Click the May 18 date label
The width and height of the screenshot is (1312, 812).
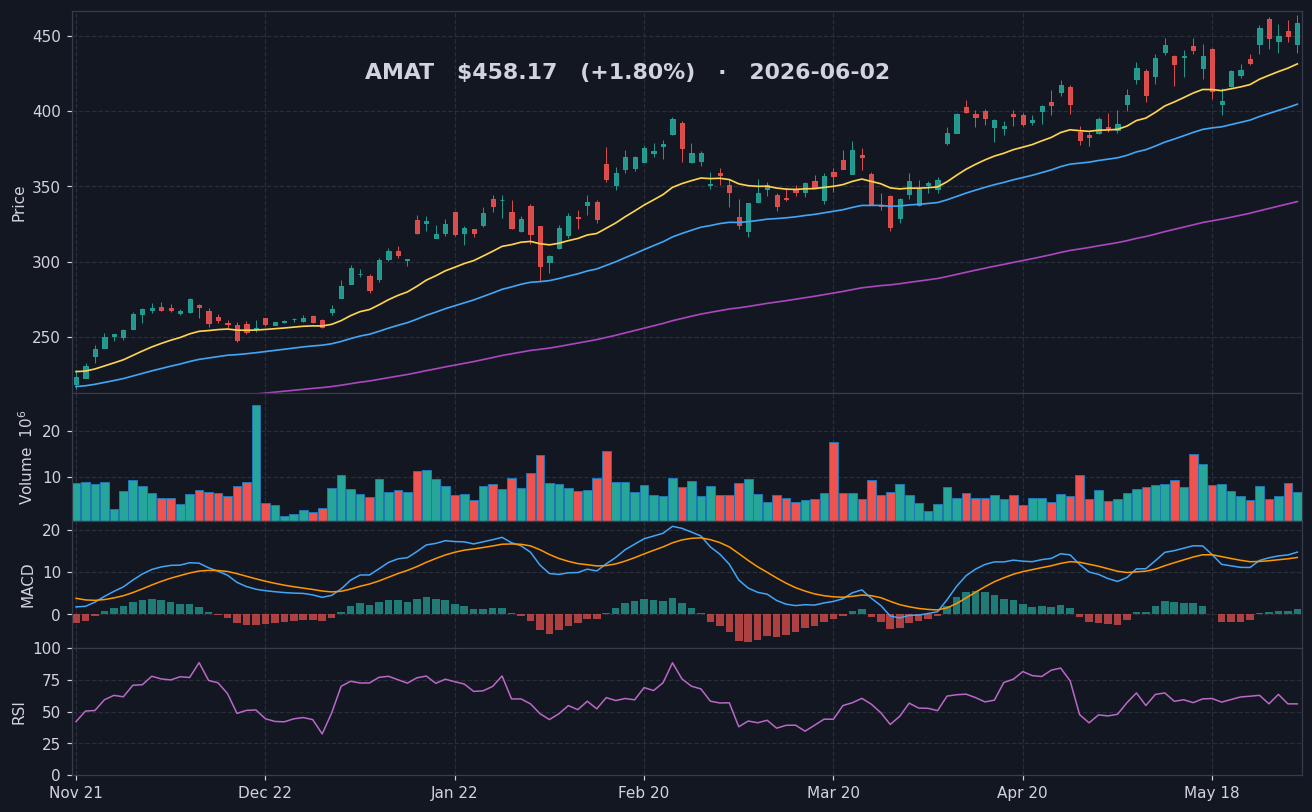[x=1212, y=794]
